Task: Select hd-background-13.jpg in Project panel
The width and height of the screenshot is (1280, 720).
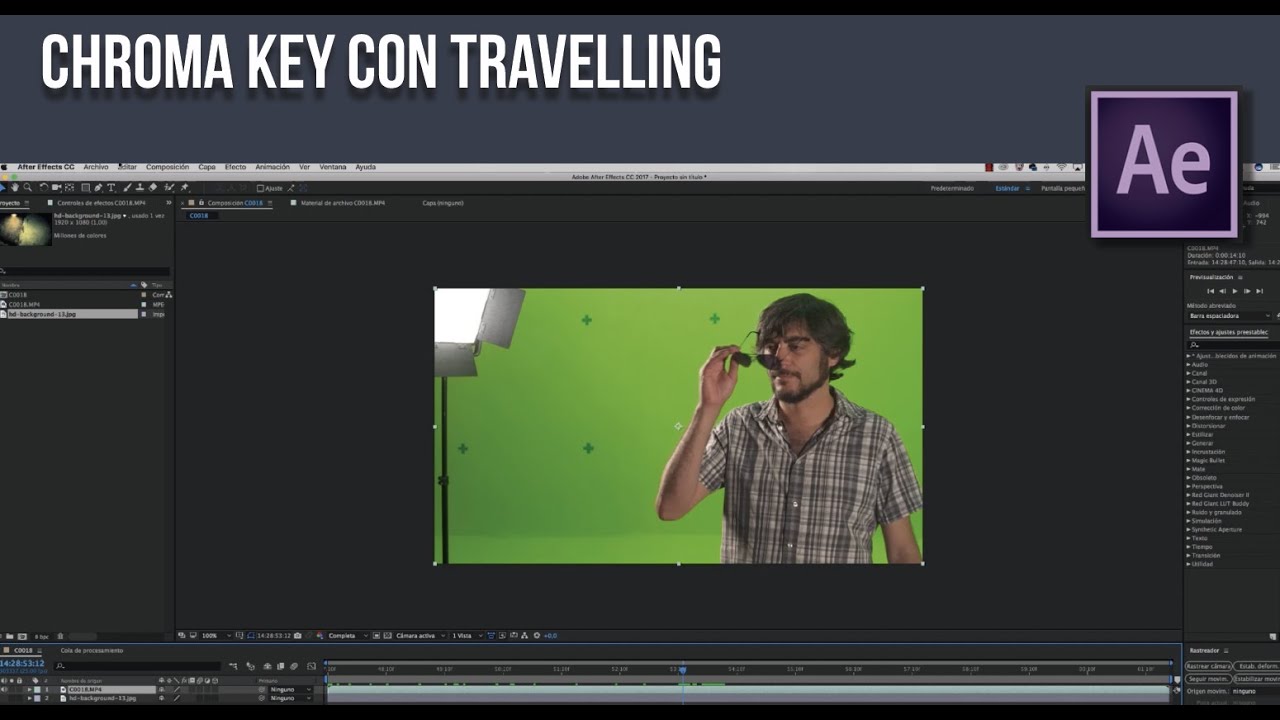Action: click(69, 314)
